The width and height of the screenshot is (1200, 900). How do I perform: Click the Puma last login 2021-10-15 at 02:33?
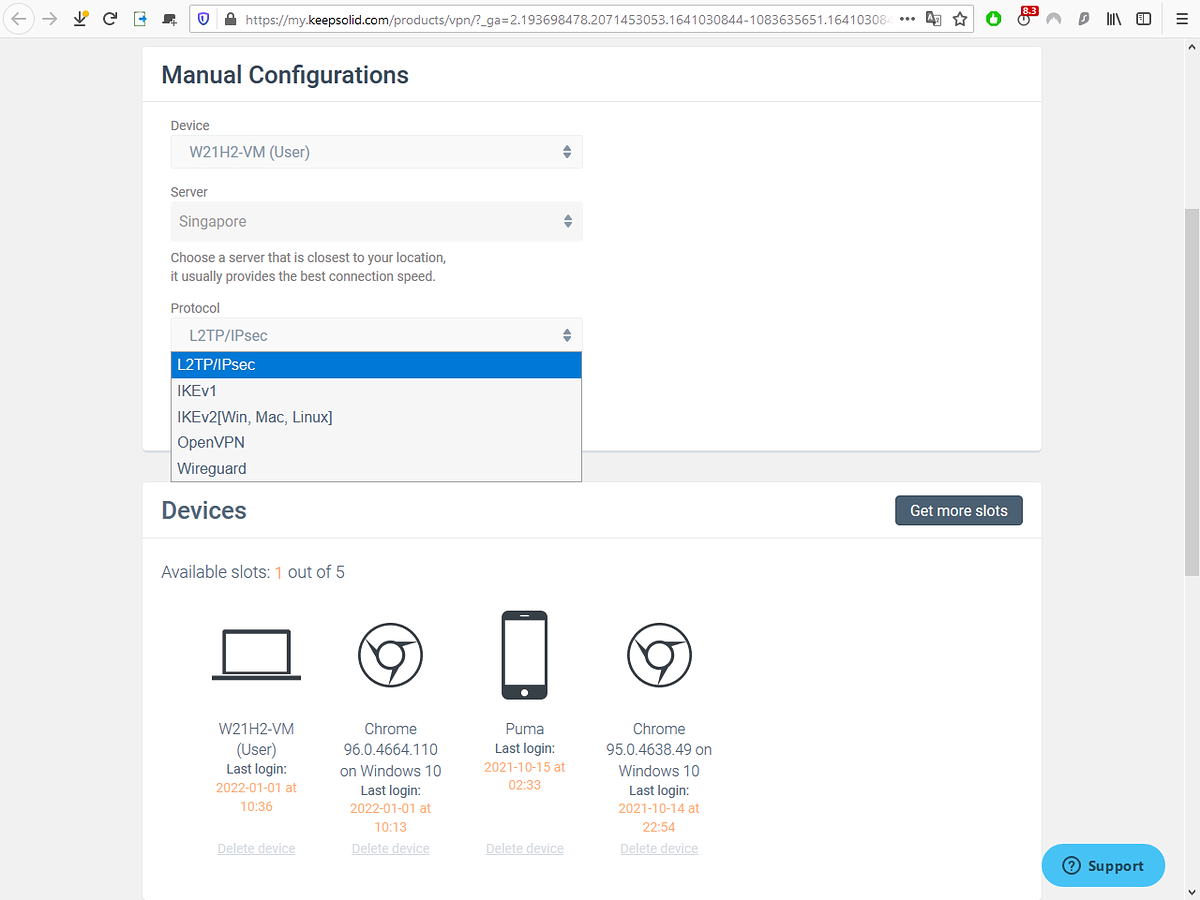click(524, 776)
